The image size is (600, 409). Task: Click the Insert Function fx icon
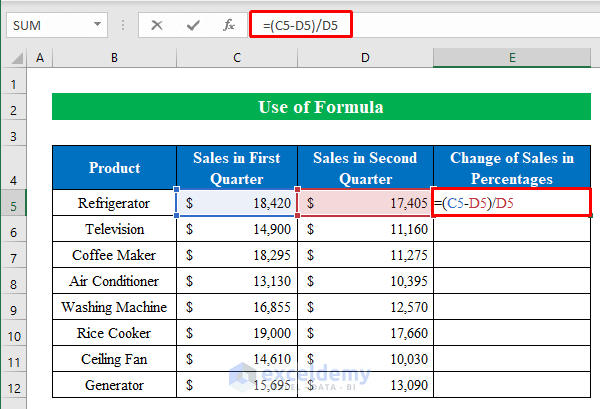coord(229,24)
